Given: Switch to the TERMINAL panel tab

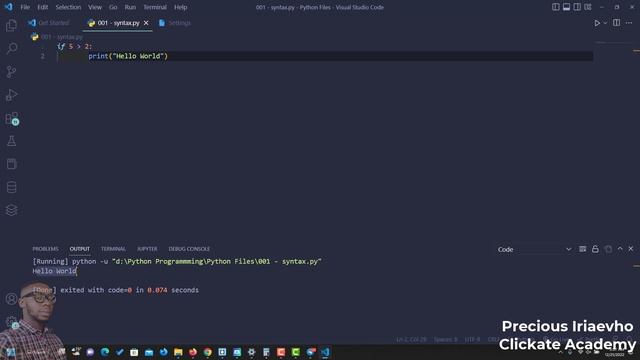Looking at the screenshot, I should click(x=113, y=249).
